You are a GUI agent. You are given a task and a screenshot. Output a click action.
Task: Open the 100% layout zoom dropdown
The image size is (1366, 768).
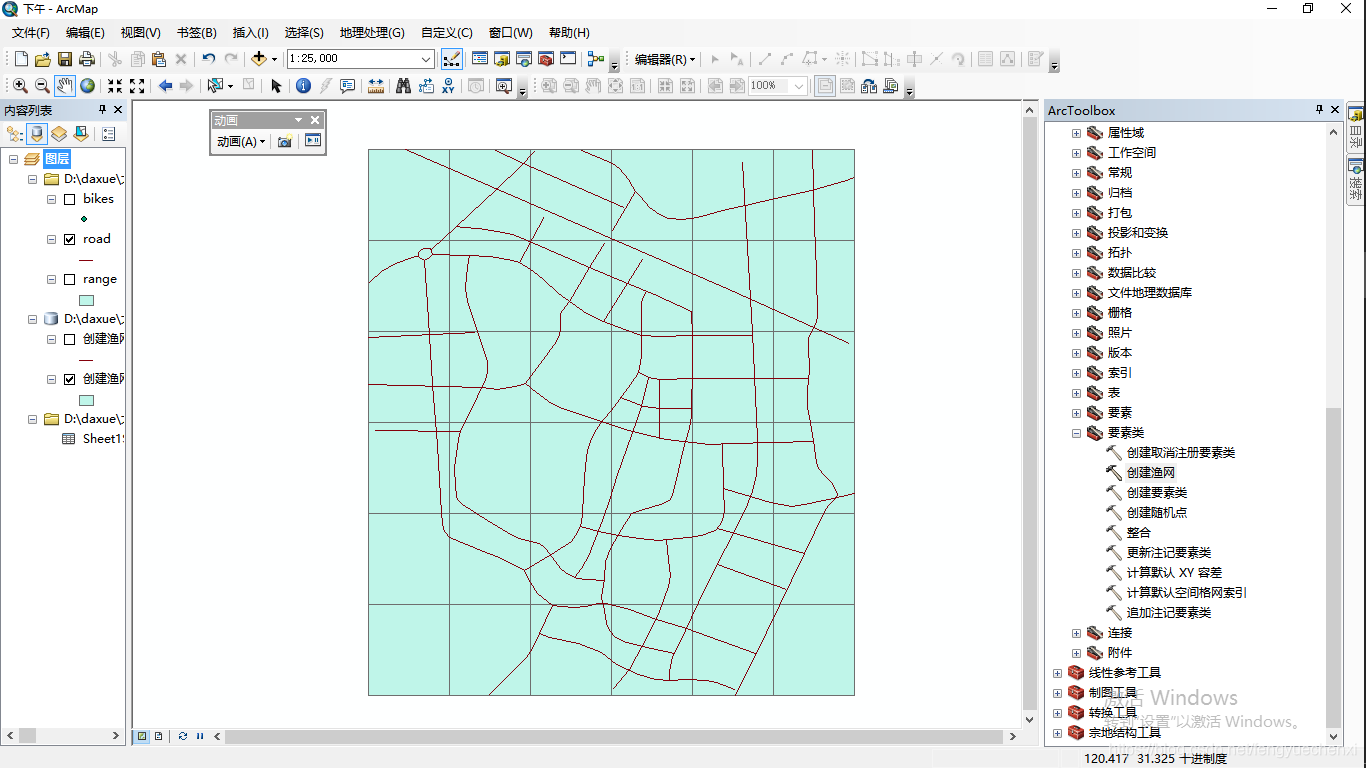(x=799, y=86)
